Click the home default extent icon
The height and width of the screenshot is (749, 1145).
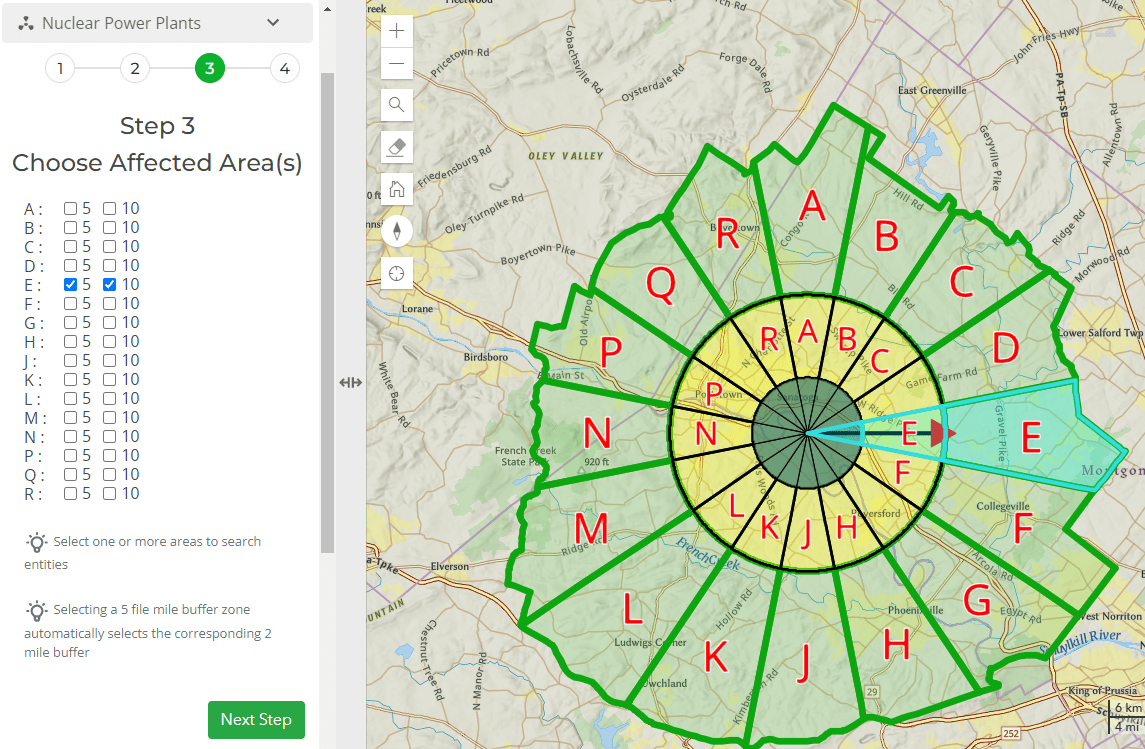(x=397, y=188)
